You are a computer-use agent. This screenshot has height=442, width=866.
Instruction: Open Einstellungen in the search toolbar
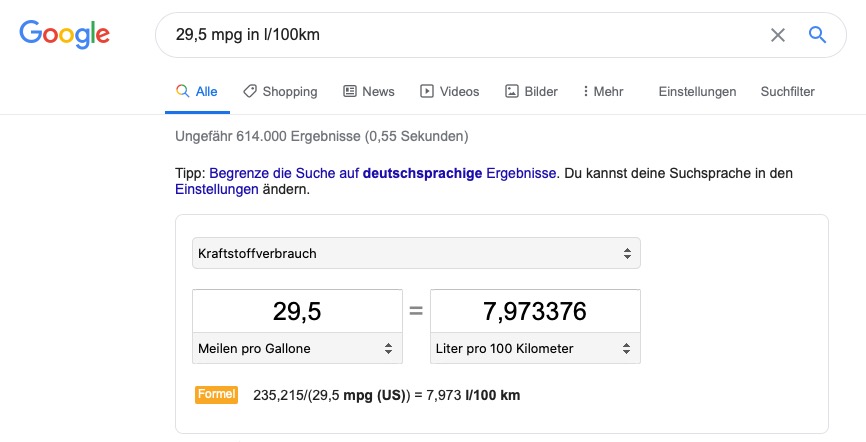(x=697, y=91)
